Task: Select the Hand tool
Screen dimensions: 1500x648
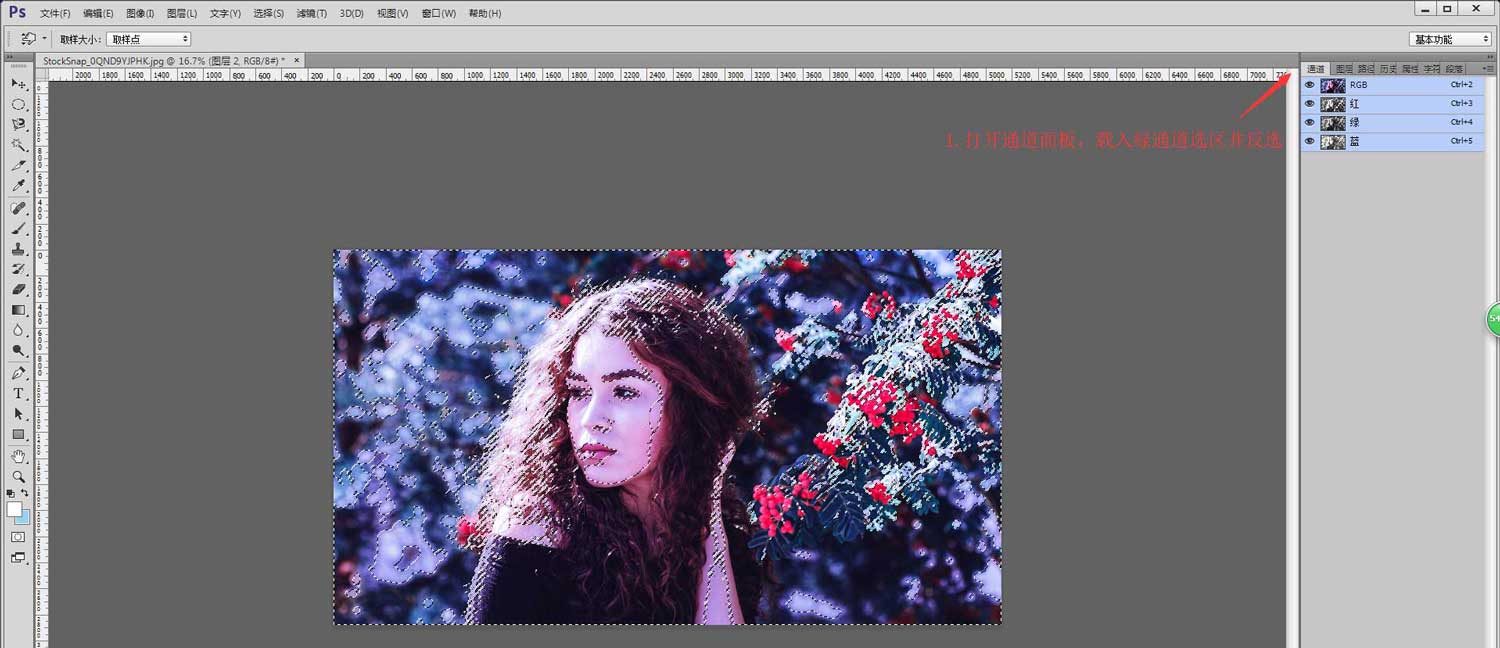Action: tap(18, 456)
